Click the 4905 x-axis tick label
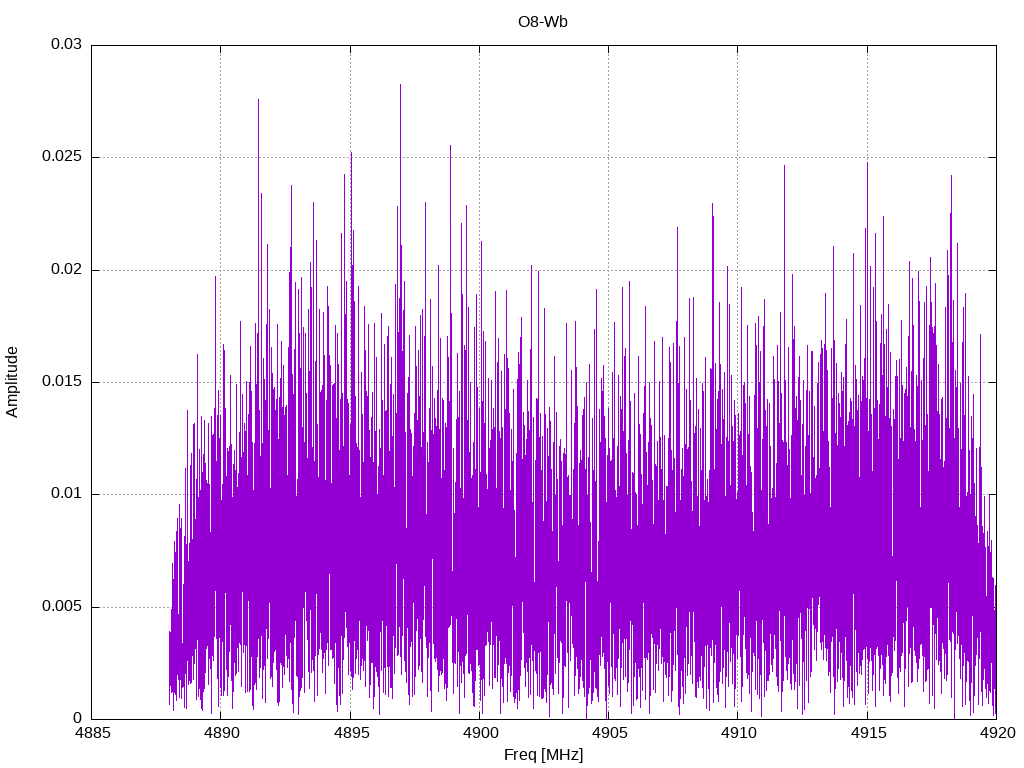Image resolution: width=1024 pixels, height=768 pixels. tap(609, 733)
